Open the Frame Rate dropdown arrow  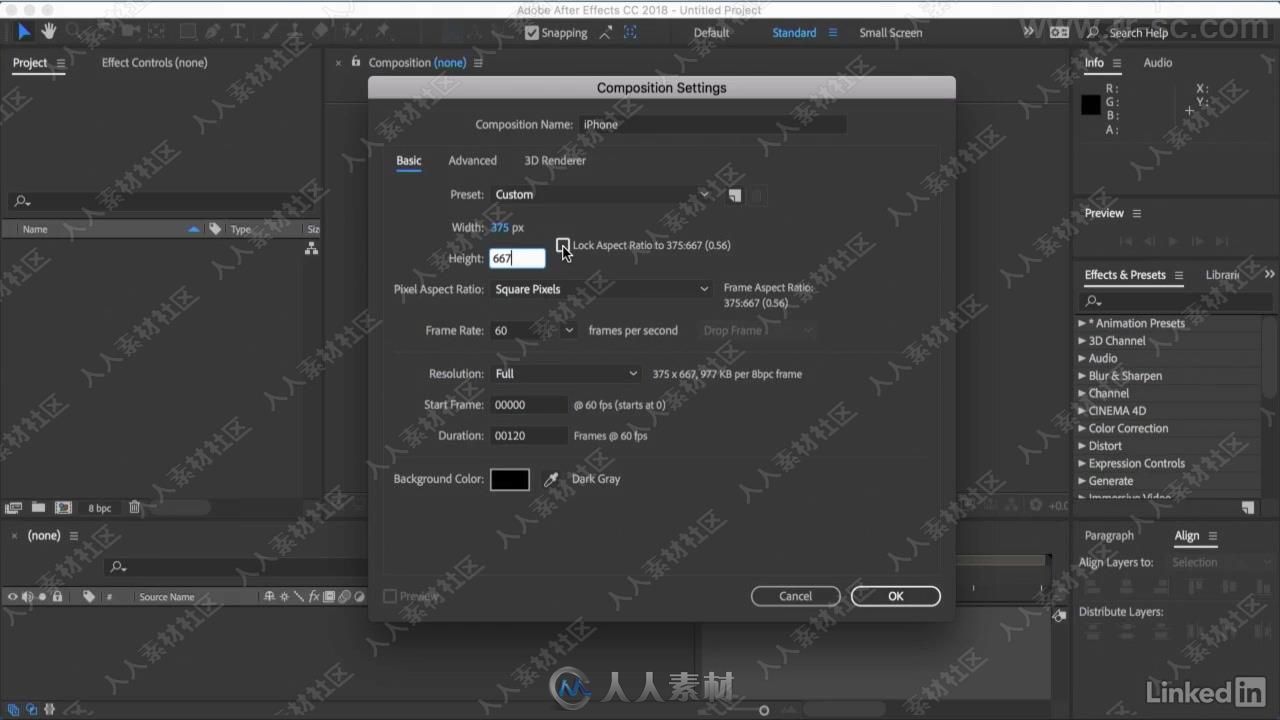[569, 331]
